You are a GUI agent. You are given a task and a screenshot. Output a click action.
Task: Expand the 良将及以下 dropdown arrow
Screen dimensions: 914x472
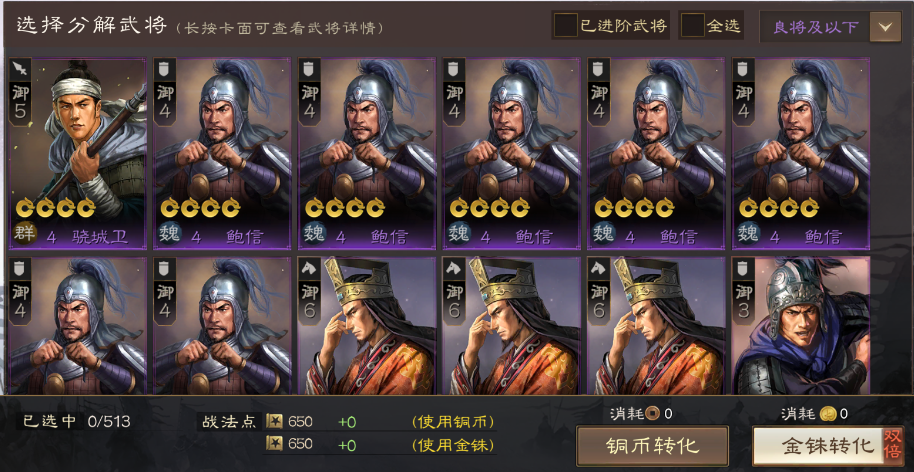885,27
